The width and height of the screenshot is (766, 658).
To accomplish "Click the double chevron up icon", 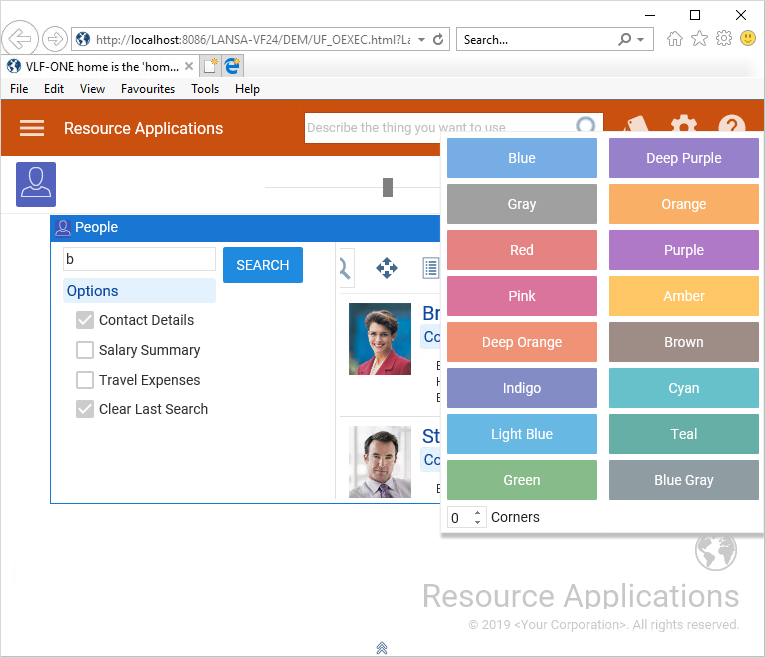I will pos(382,648).
